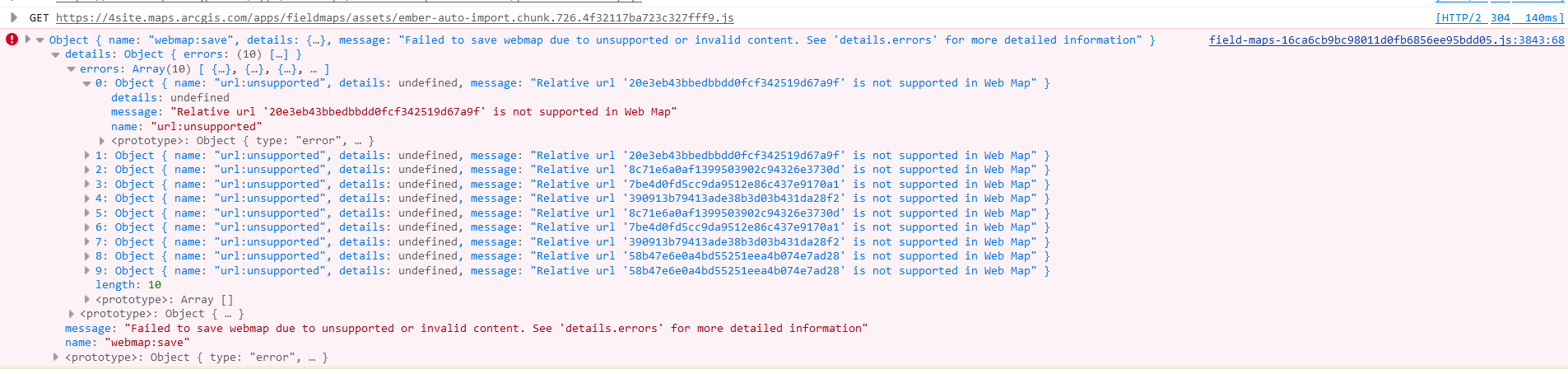
Task: Expand the bottom error-type prototype node
Action: [x=56, y=358]
